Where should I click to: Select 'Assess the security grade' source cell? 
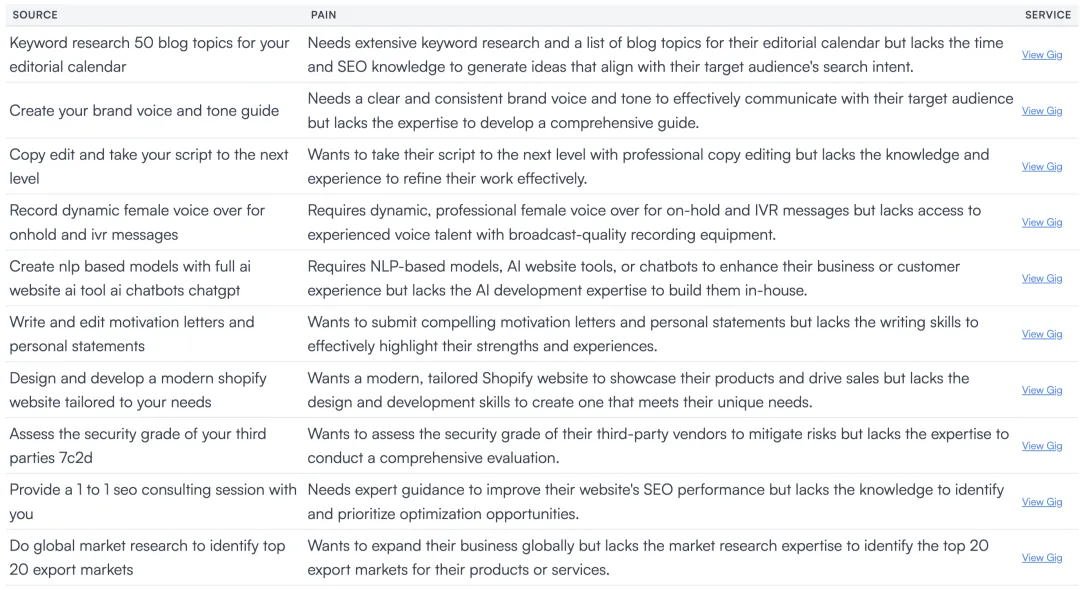pos(138,445)
